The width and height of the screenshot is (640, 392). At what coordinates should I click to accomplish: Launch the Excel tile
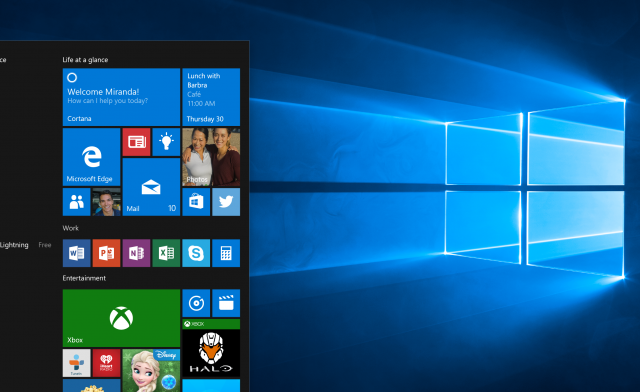point(166,253)
